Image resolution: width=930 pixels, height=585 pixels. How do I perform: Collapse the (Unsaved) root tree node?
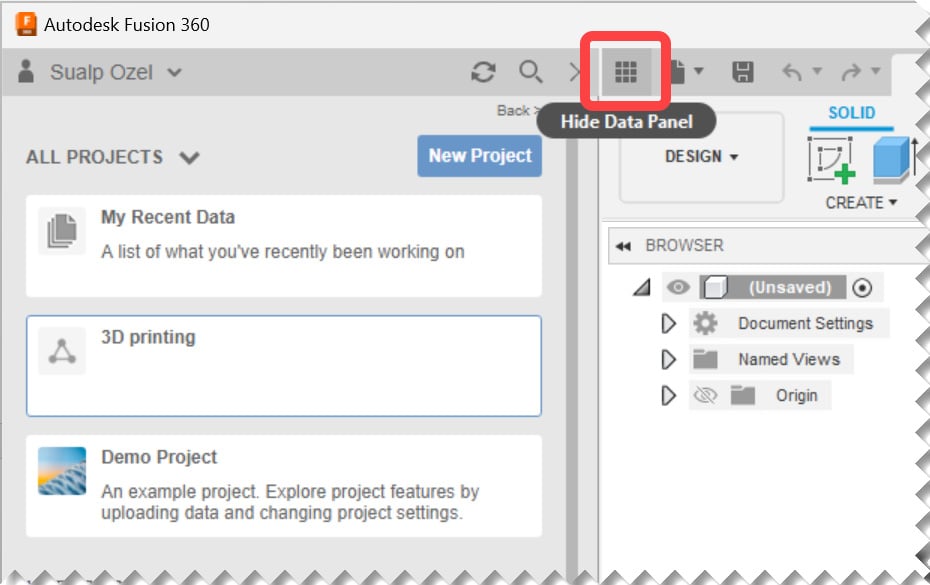click(x=642, y=288)
